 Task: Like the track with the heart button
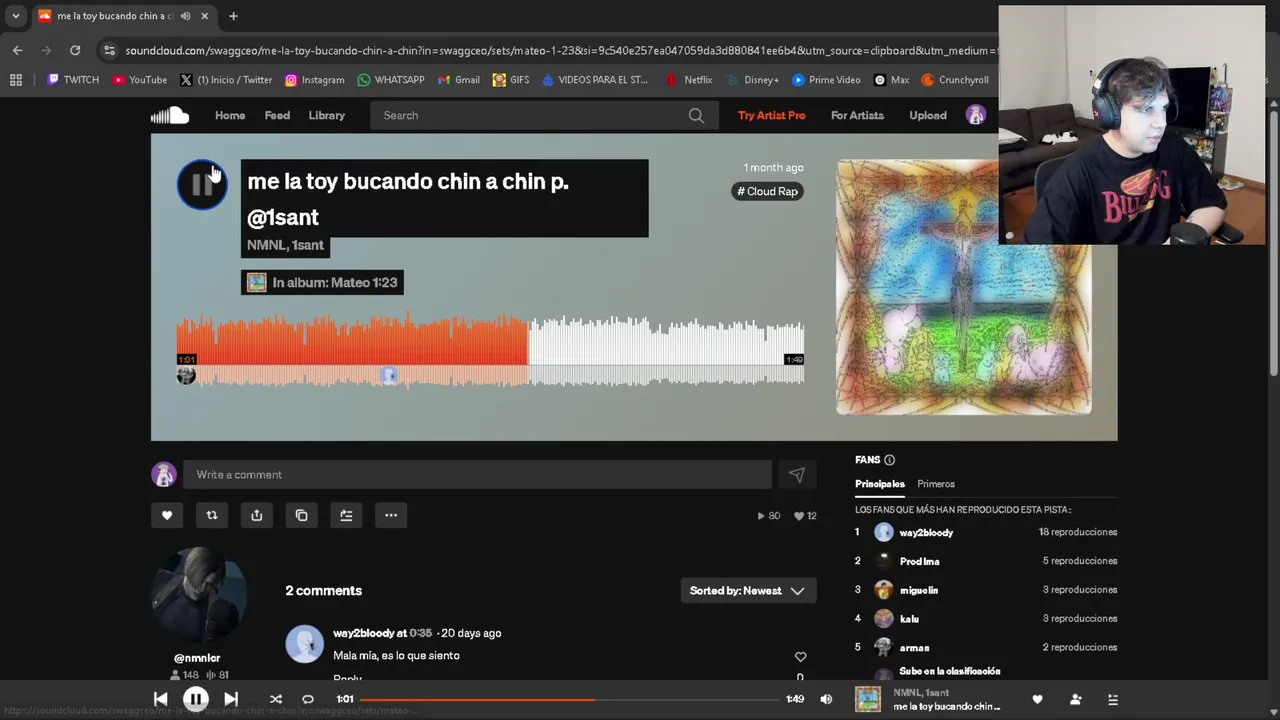167,515
